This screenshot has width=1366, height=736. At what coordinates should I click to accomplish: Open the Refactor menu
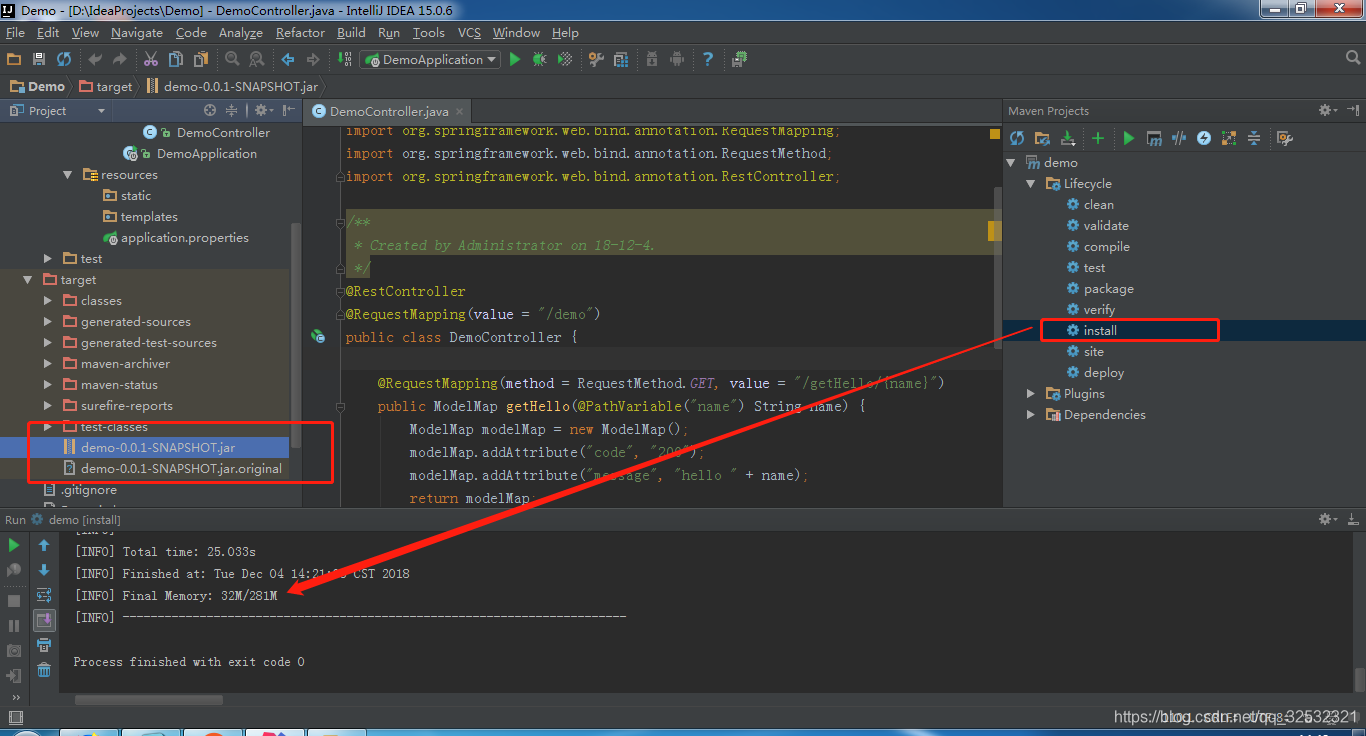(300, 33)
